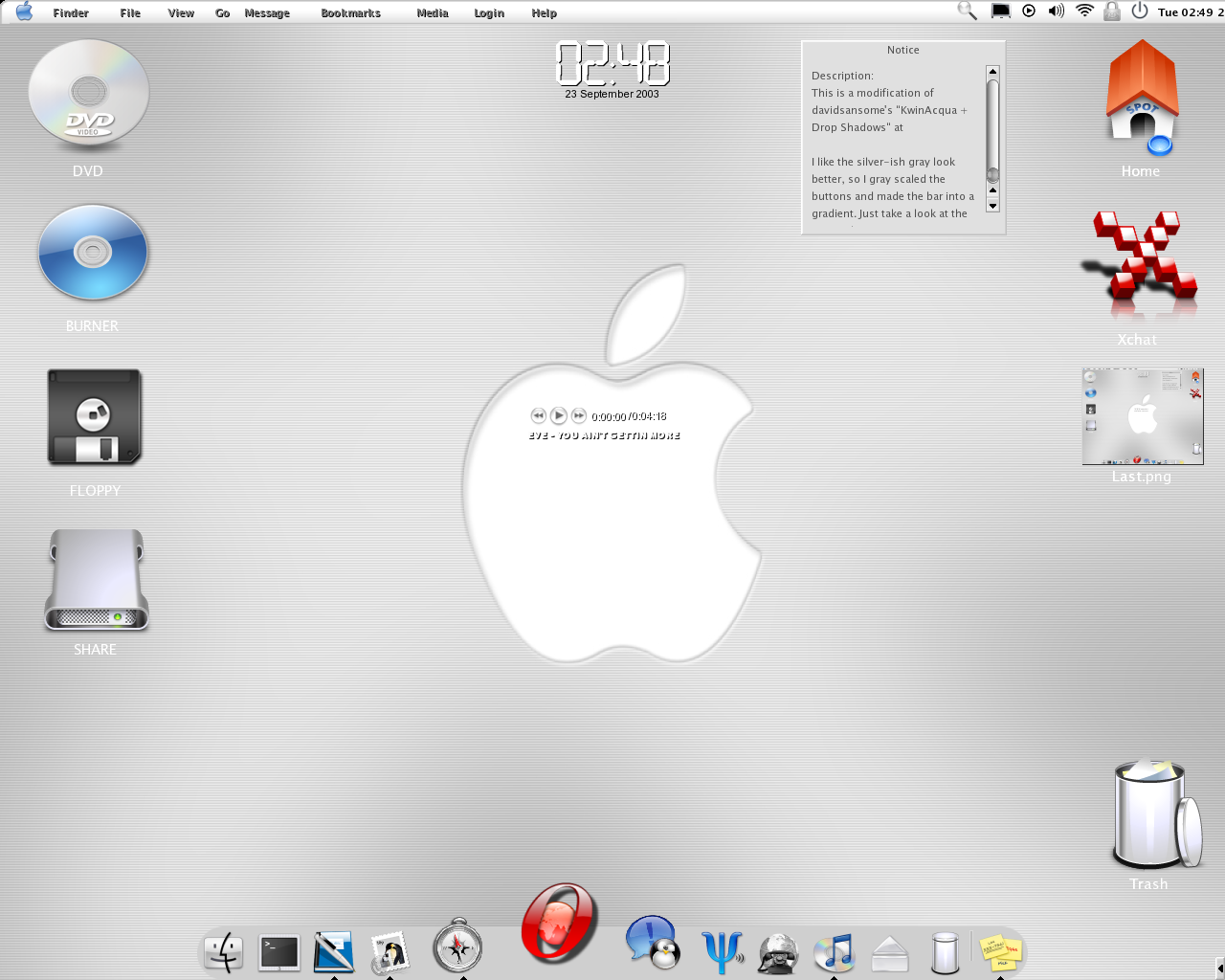Open the Last.png thumbnail on the desktop
This screenshot has height=980, width=1225.
point(1143,416)
